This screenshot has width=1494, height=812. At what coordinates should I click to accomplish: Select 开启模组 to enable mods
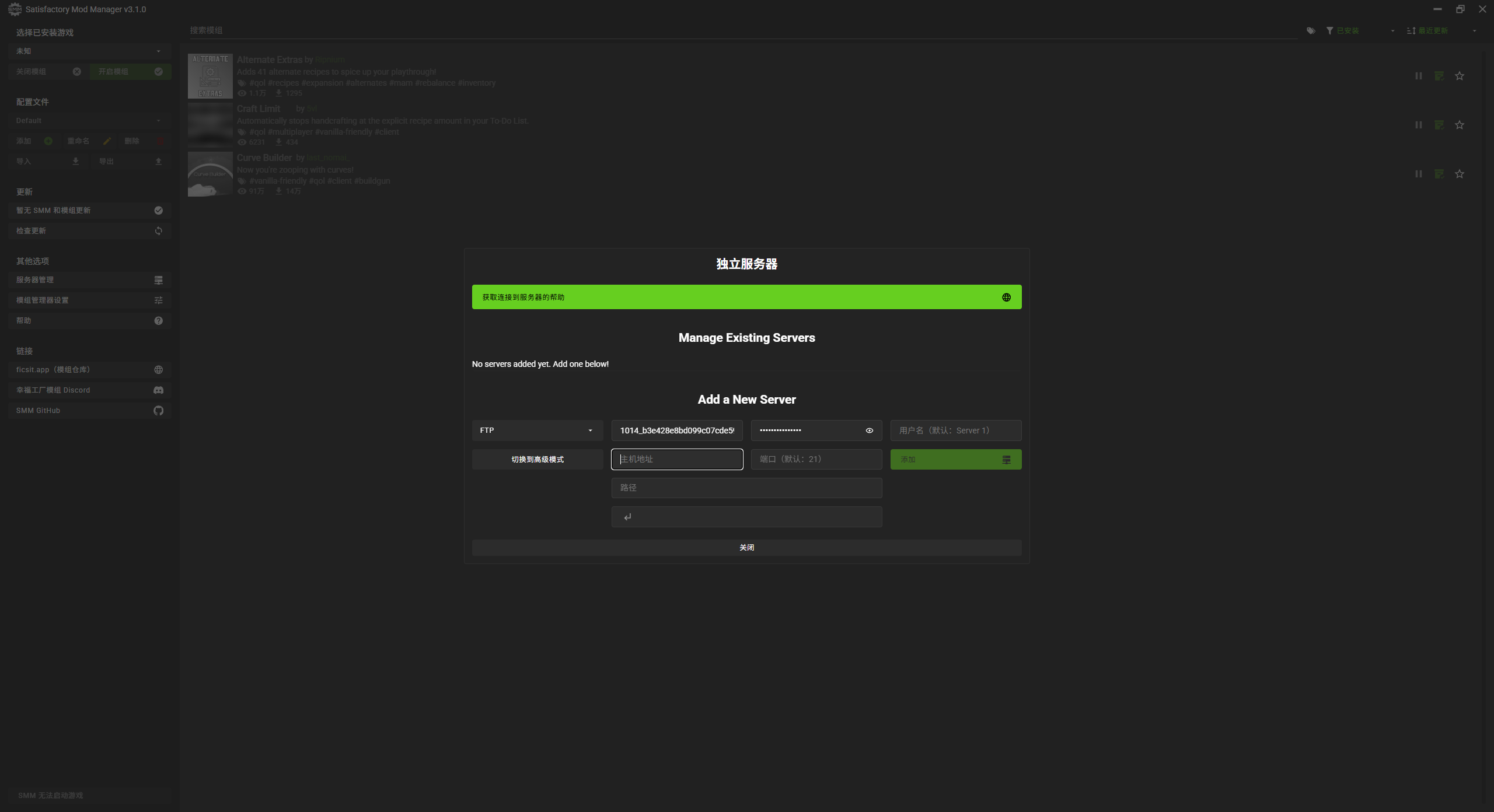click(x=130, y=72)
